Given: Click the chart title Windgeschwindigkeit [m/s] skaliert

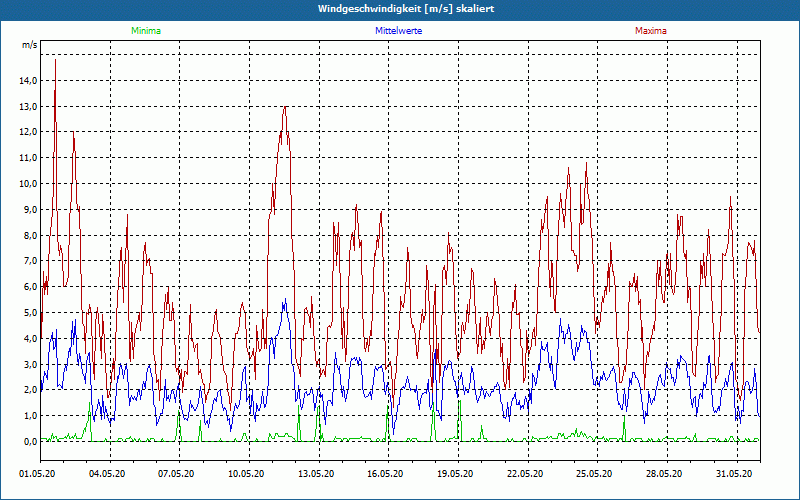Looking at the screenshot, I should point(406,9).
